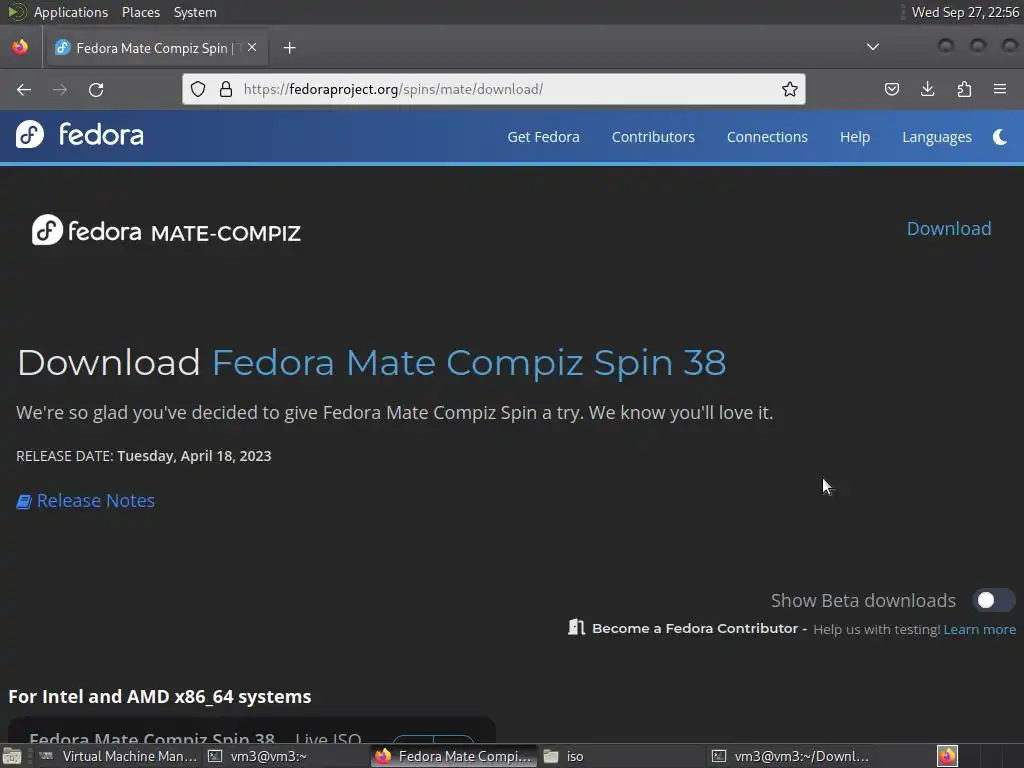Click the Fedora MATE-COMPIZ logo
This screenshot has width=1024, height=768.
(x=166, y=230)
